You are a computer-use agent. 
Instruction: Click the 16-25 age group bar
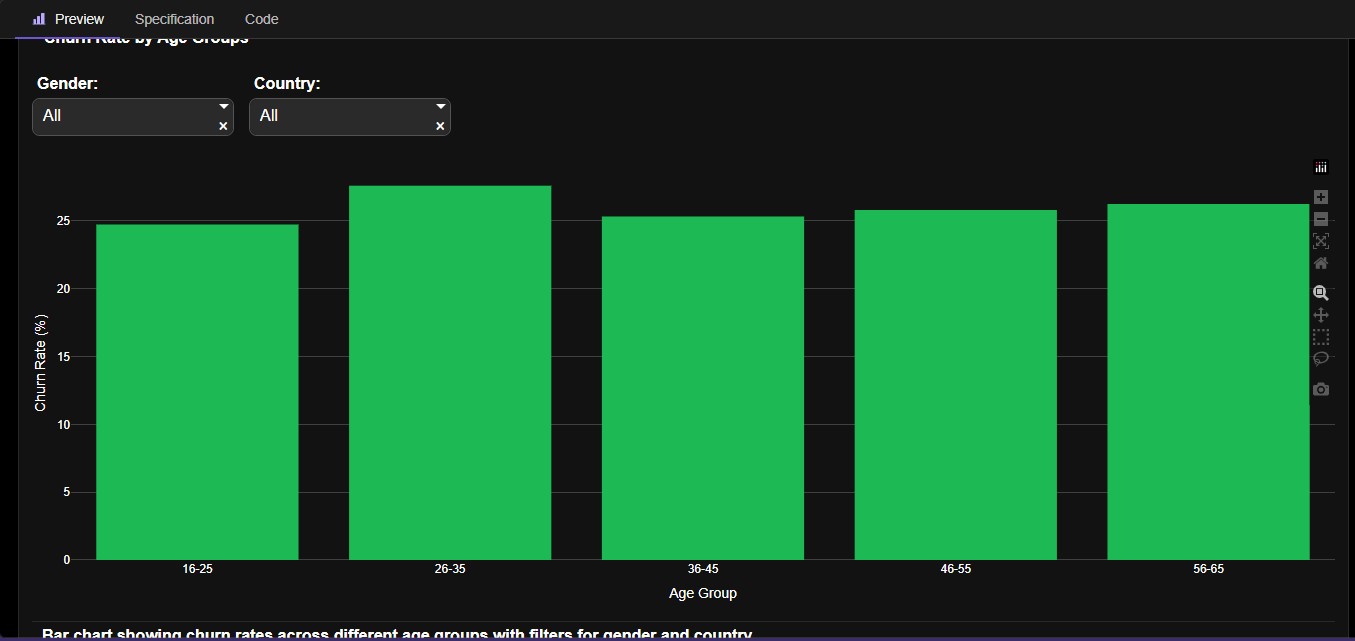coord(197,392)
